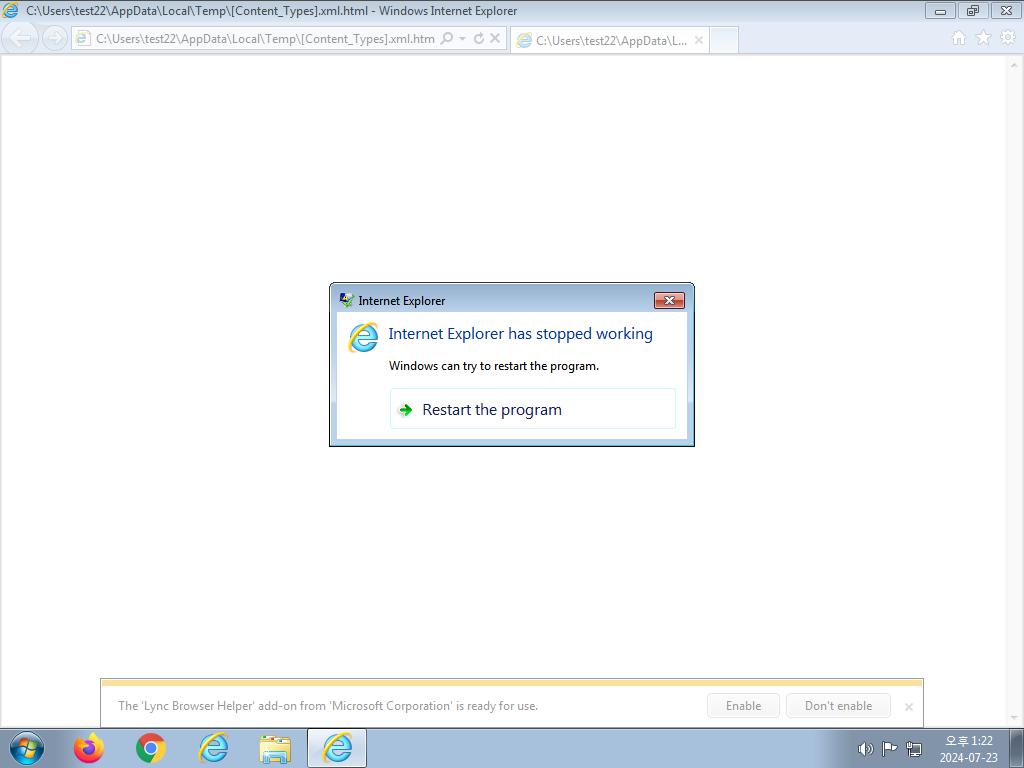Image resolution: width=1024 pixels, height=768 pixels.
Task: Open a new blank tab
Action: (724, 40)
